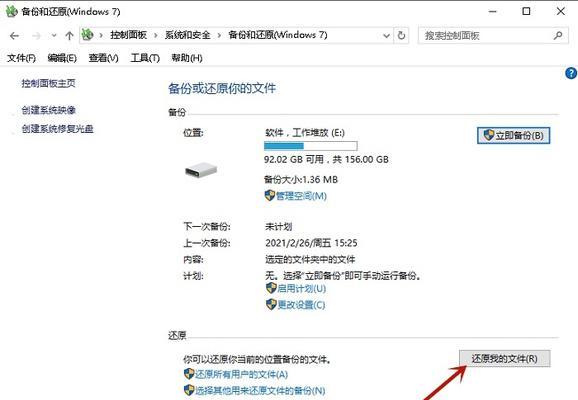
Task: Click the address bar location icon
Action: pos(88,35)
